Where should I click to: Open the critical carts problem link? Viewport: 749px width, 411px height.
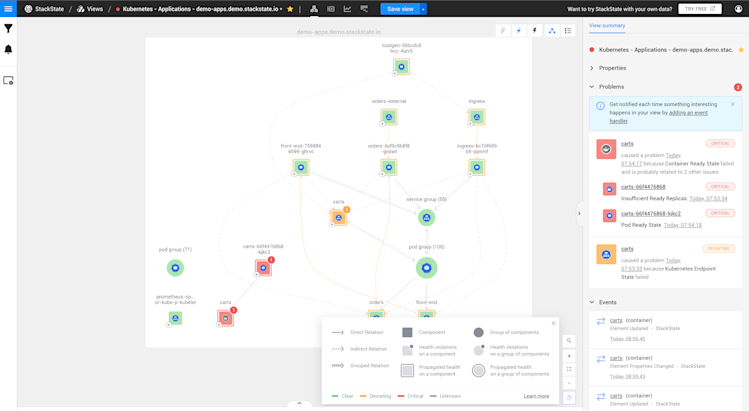point(627,143)
